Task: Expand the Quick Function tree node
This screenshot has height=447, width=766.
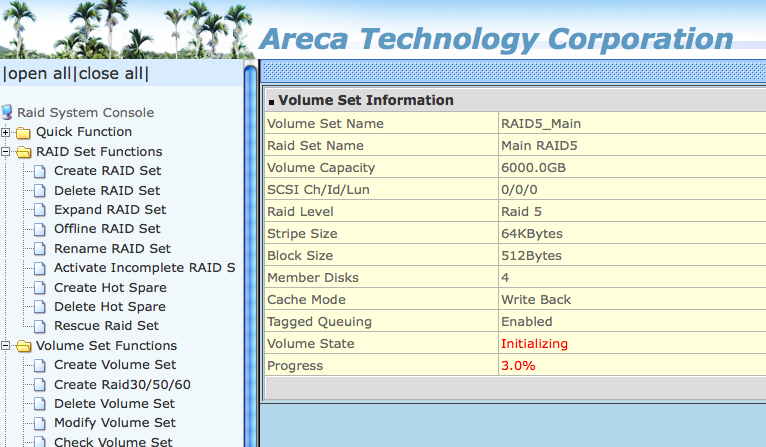Action: (x=5, y=132)
